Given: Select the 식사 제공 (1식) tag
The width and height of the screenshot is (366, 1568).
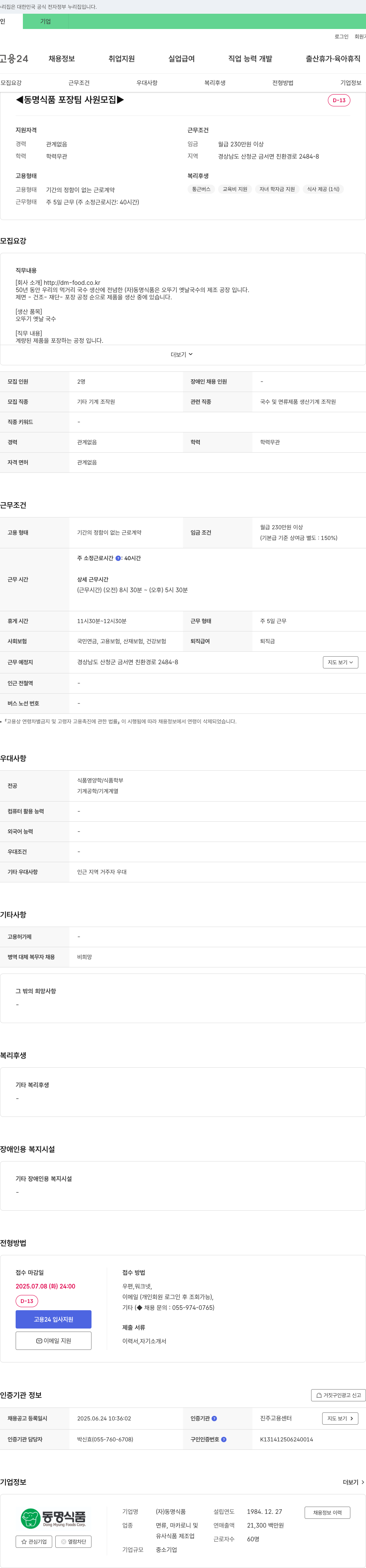Looking at the screenshot, I should pyautogui.click(x=323, y=189).
